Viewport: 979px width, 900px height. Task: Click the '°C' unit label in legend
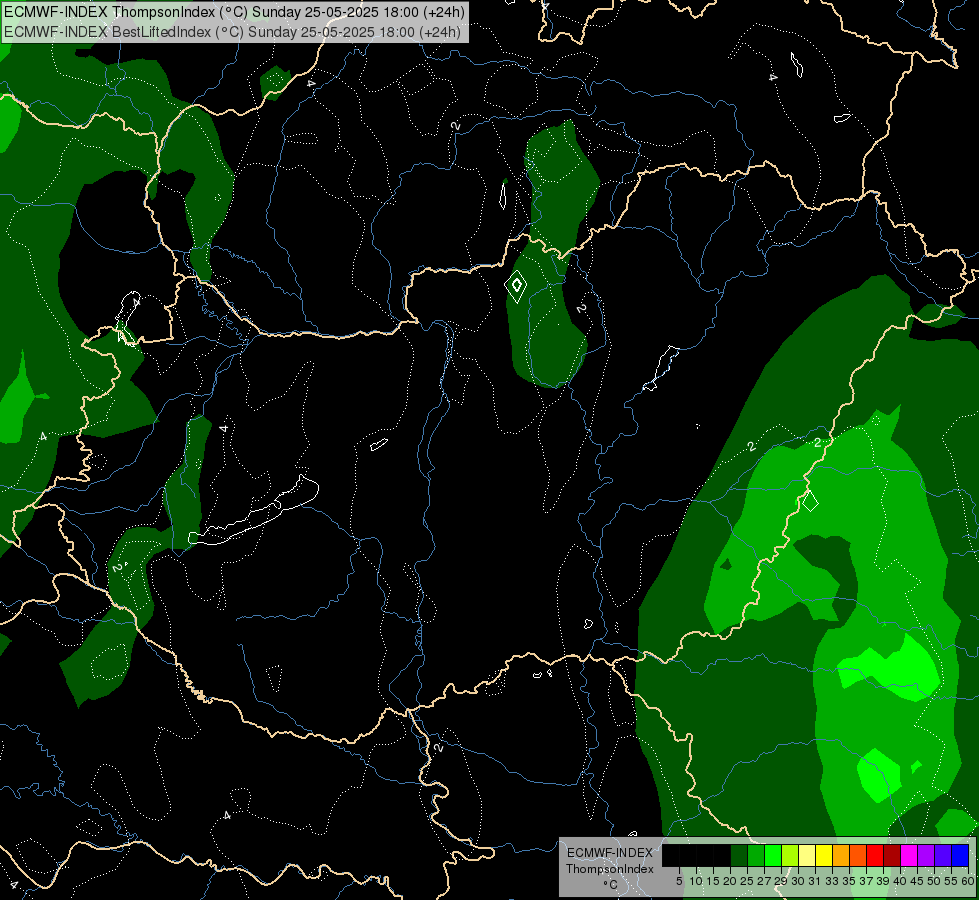click(x=610, y=885)
